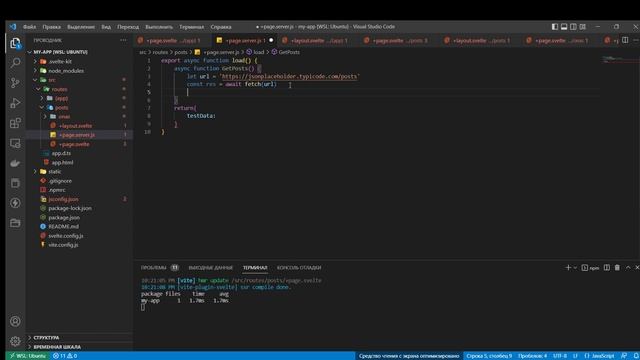Image resolution: width=640 pixels, height=360 pixels.
Task: Split the editor to the right
Action: pyautogui.click(x=625, y=40)
